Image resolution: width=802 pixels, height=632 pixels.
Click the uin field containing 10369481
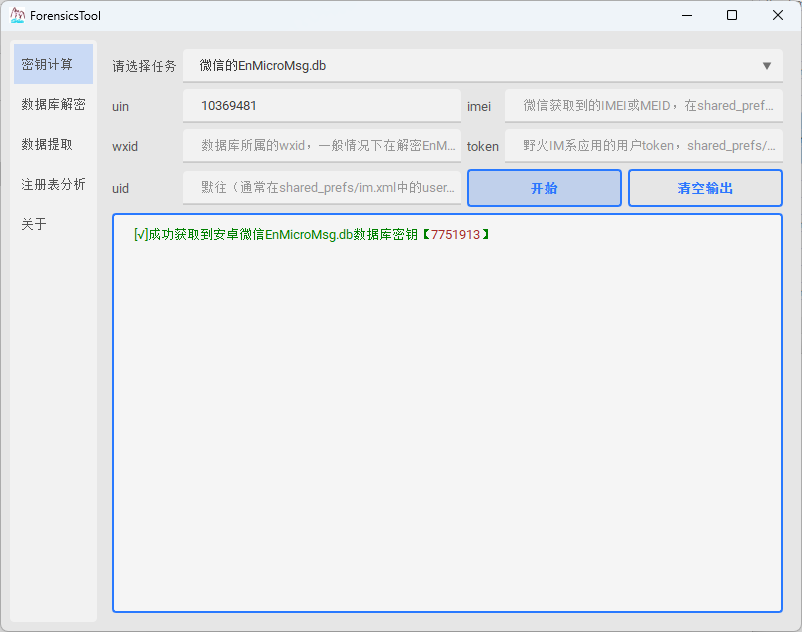pyautogui.click(x=321, y=105)
